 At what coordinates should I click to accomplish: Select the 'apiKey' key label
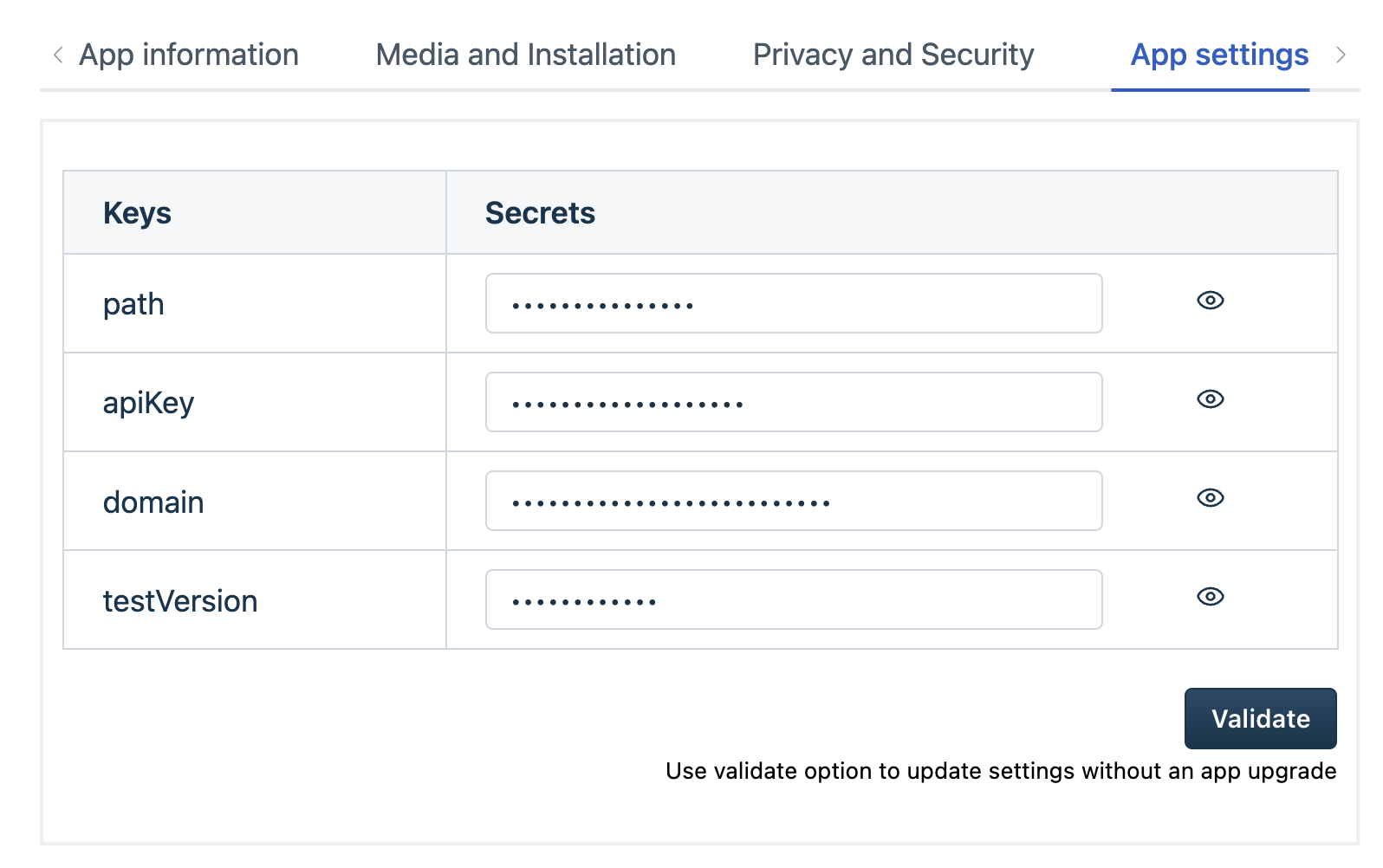(148, 404)
